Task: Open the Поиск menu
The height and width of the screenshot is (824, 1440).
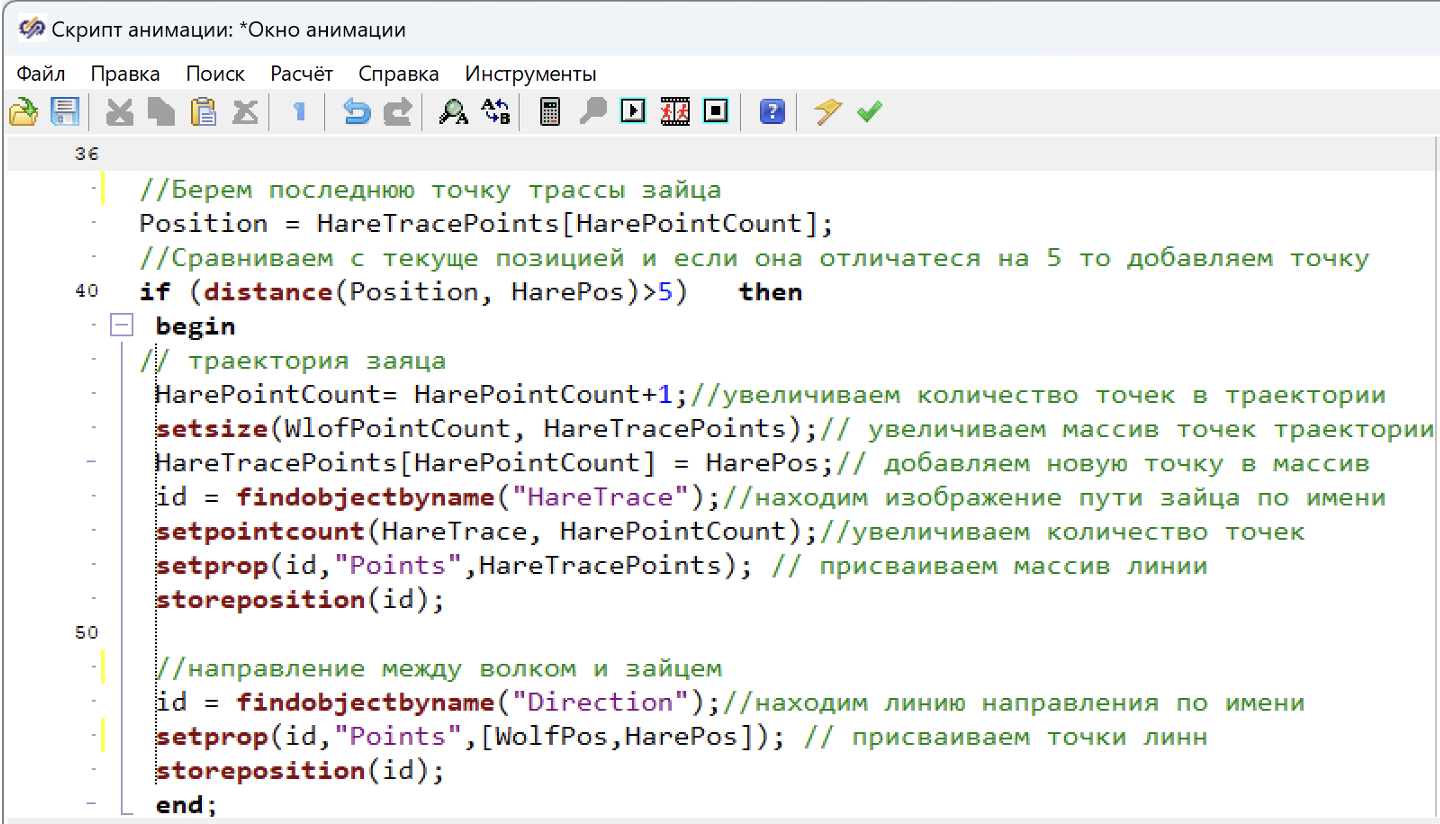Action: (x=215, y=74)
